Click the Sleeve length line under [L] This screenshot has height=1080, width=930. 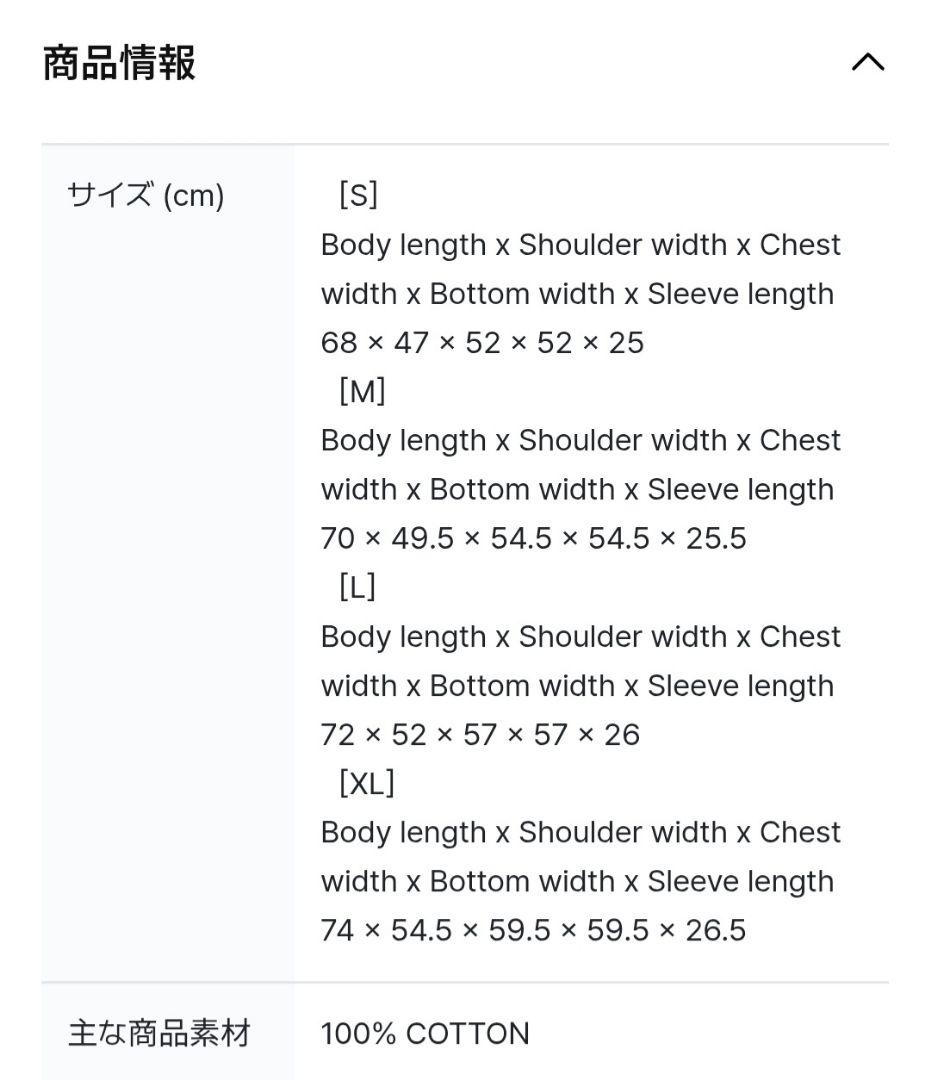[x=577, y=686]
